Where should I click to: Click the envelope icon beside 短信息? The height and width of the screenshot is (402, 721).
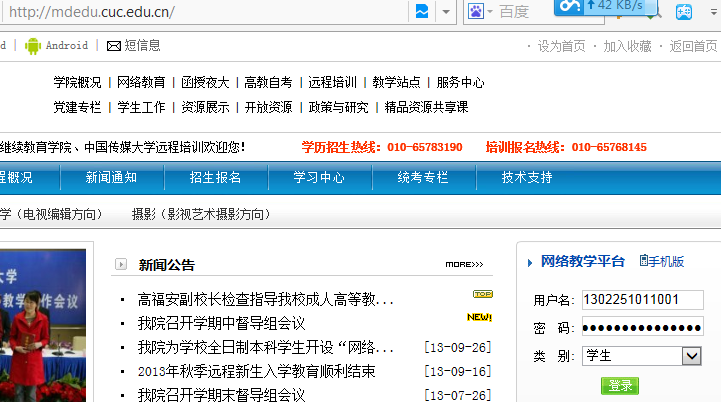pos(114,45)
